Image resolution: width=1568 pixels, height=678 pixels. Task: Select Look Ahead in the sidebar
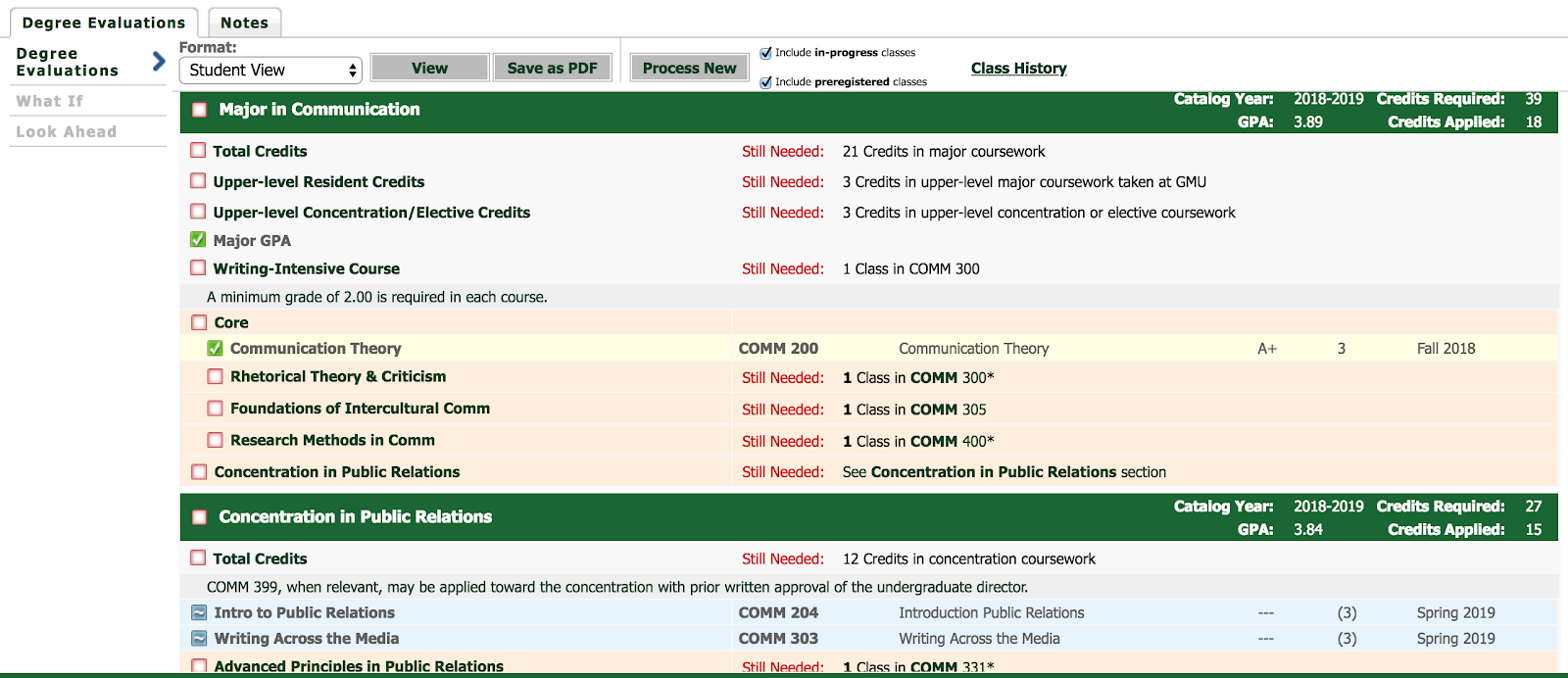pyautogui.click(x=66, y=131)
